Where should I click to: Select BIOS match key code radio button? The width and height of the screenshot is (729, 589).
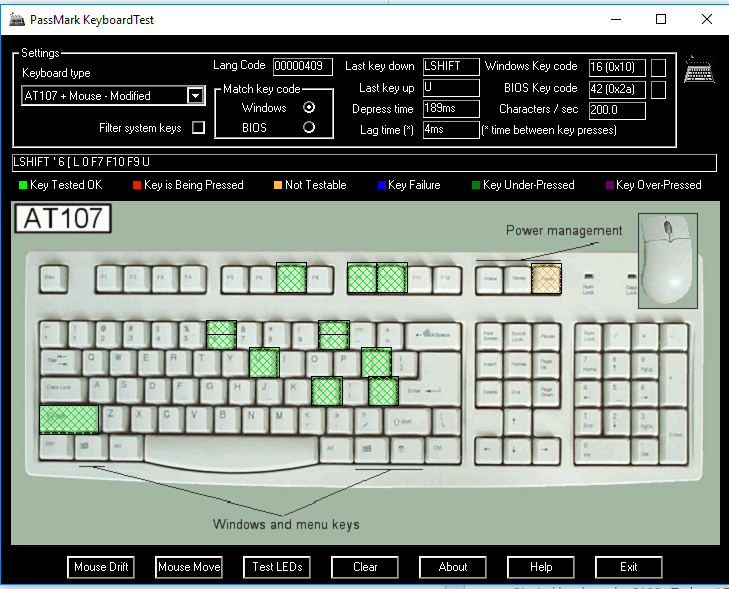coord(309,127)
